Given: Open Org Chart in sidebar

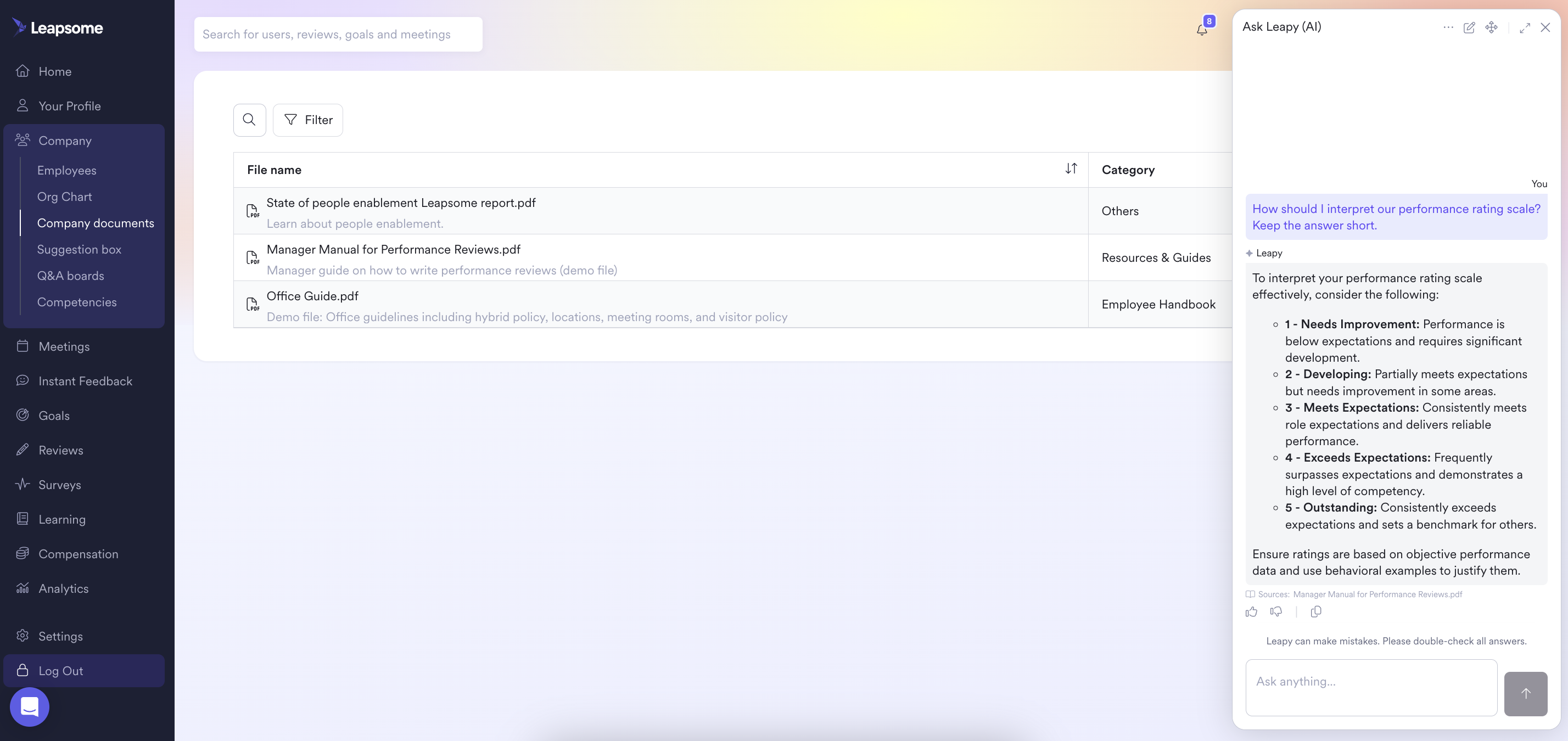Looking at the screenshot, I should pos(65,197).
